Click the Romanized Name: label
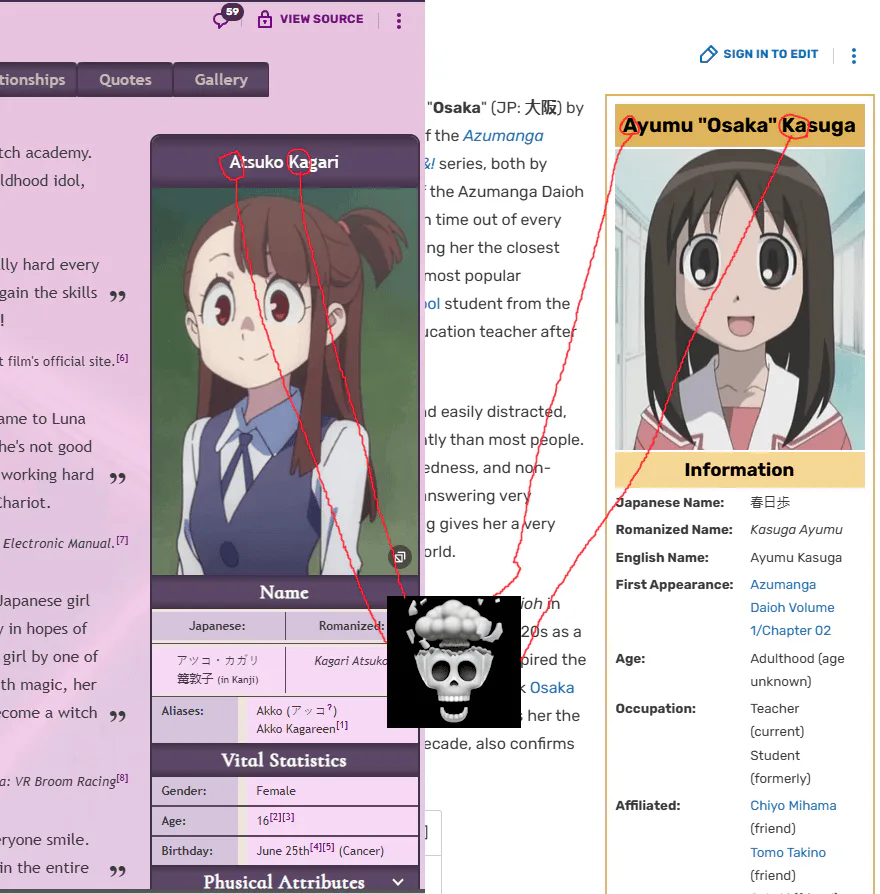Image resolution: width=880 pixels, height=894 pixels. pyautogui.click(x=674, y=530)
